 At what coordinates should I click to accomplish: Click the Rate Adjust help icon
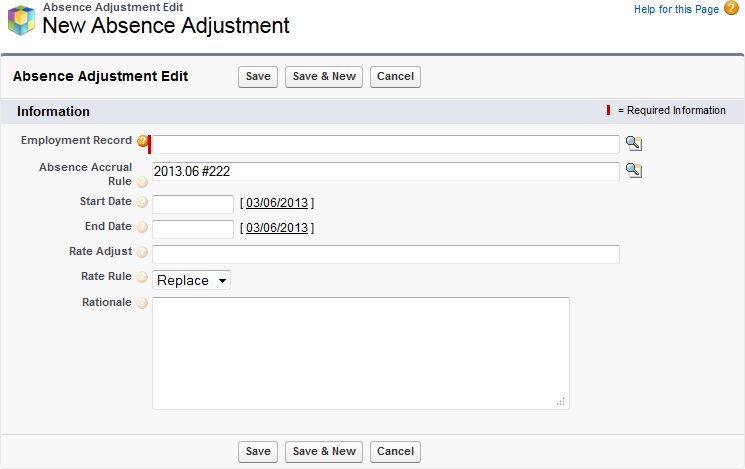click(x=142, y=253)
